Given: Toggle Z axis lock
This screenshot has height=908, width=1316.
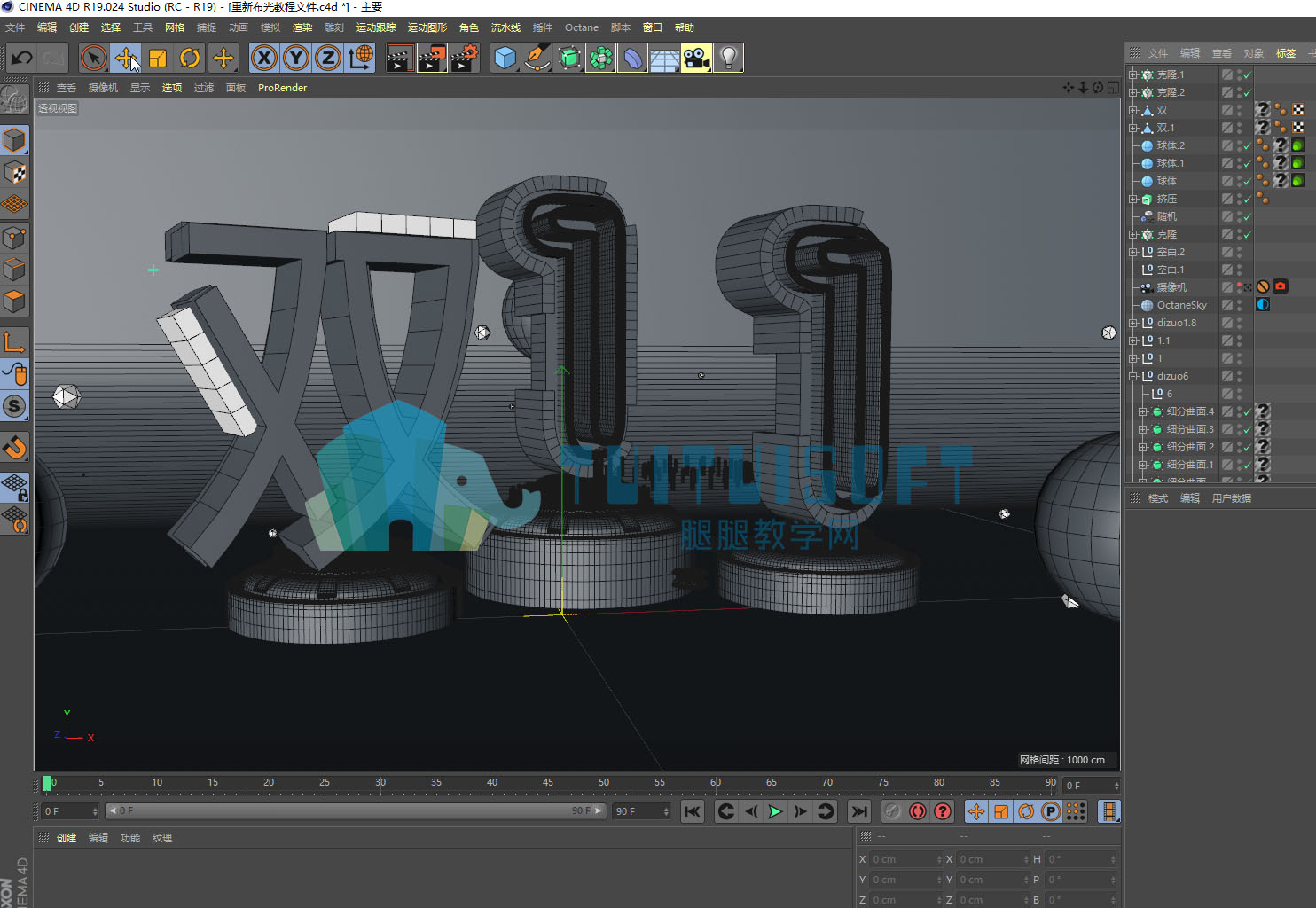Looking at the screenshot, I should (328, 59).
